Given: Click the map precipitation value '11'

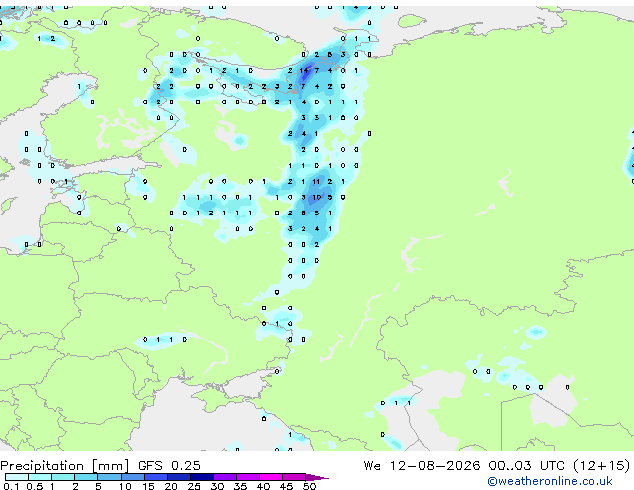Looking at the screenshot, I should (316, 182).
